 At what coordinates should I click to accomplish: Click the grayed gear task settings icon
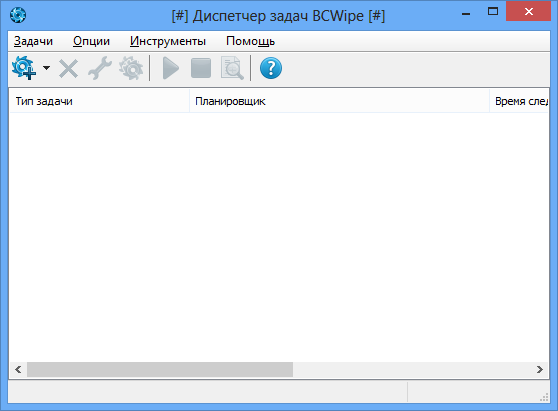click(x=131, y=68)
